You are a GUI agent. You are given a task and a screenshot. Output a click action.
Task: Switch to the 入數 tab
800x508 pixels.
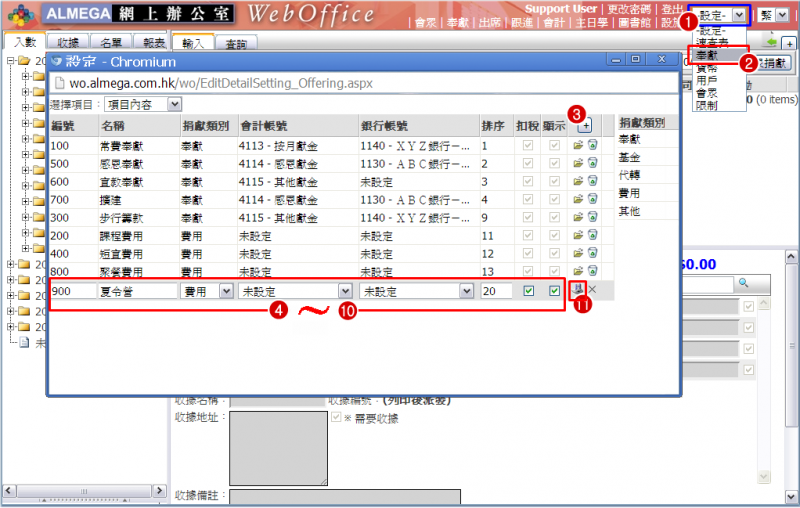point(24,42)
